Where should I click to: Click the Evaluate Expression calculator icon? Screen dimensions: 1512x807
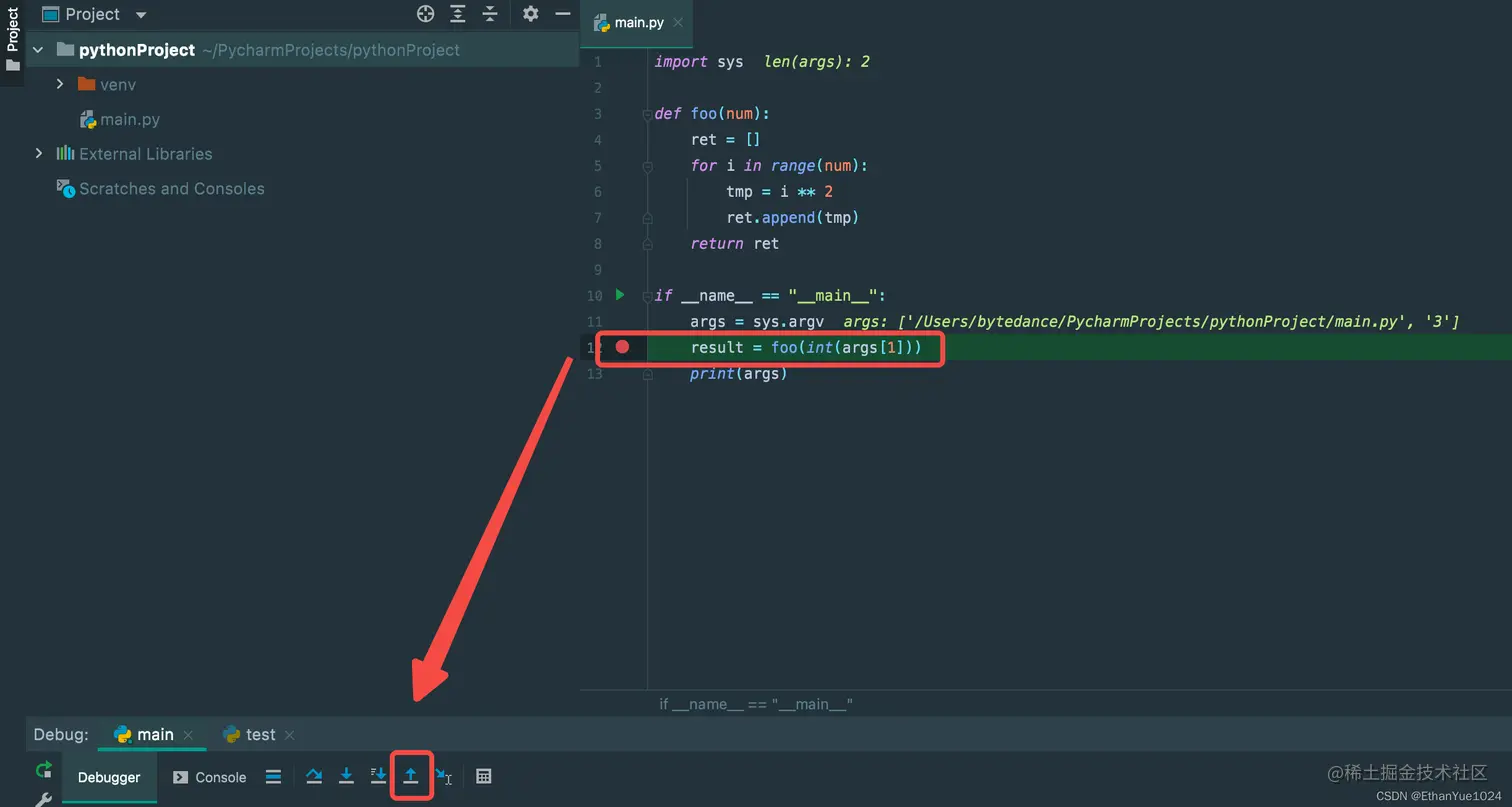[x=484, y=777]
